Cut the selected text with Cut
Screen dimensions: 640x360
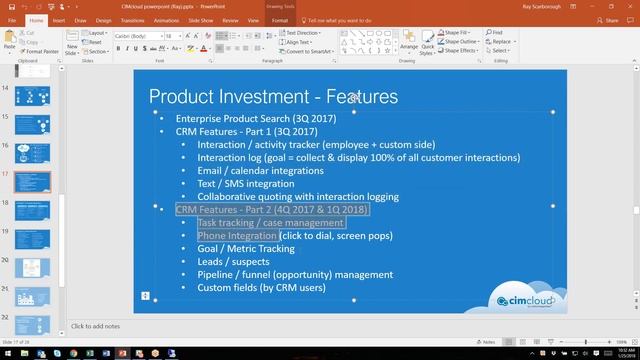[x=27, y=33]
